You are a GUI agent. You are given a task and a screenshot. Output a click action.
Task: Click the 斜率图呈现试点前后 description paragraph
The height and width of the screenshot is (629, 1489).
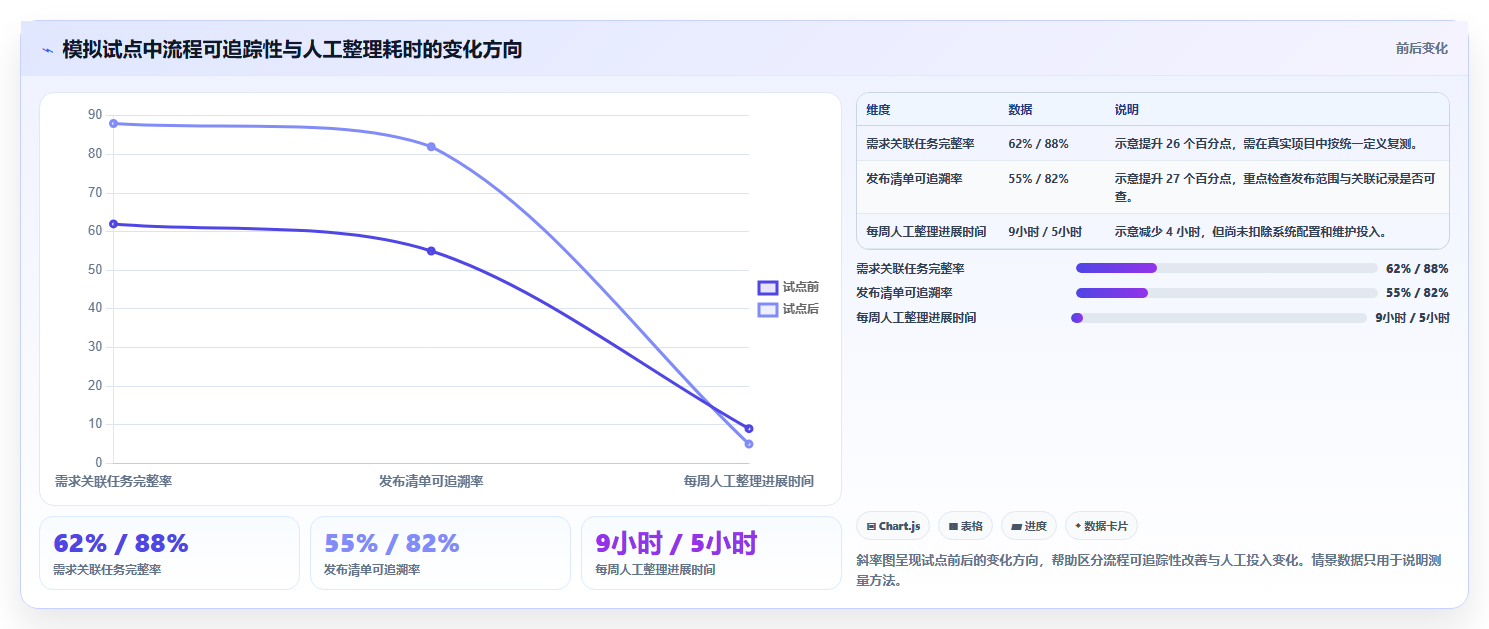pyautogui.click(x=1149, y=570)
